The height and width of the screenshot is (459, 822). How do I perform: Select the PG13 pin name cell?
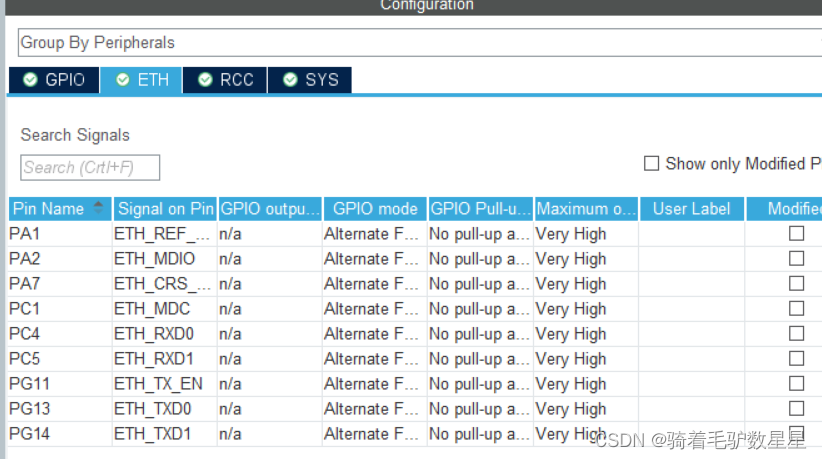point(60,409)
